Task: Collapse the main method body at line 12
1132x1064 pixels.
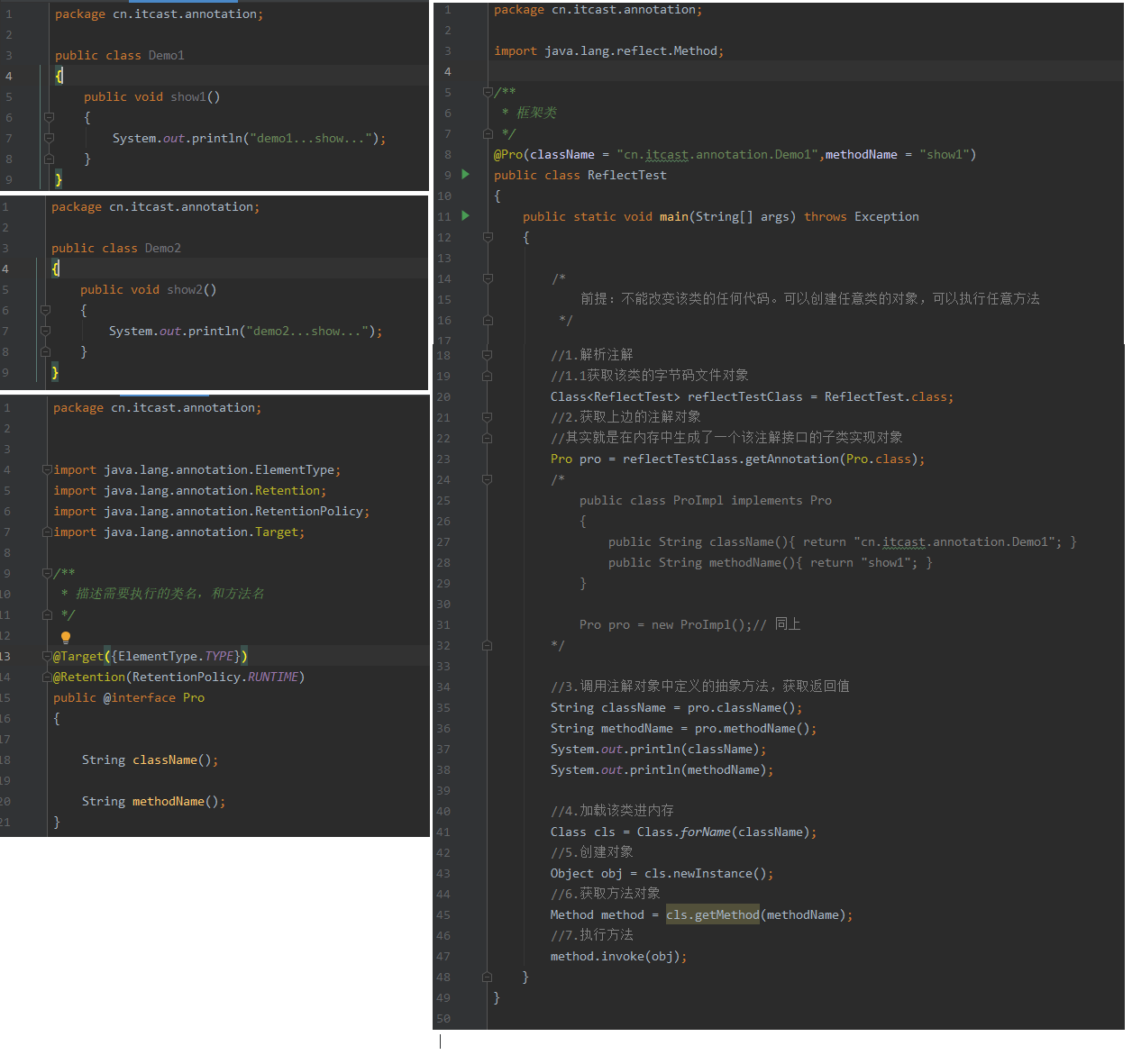Action: coord(488,237)
